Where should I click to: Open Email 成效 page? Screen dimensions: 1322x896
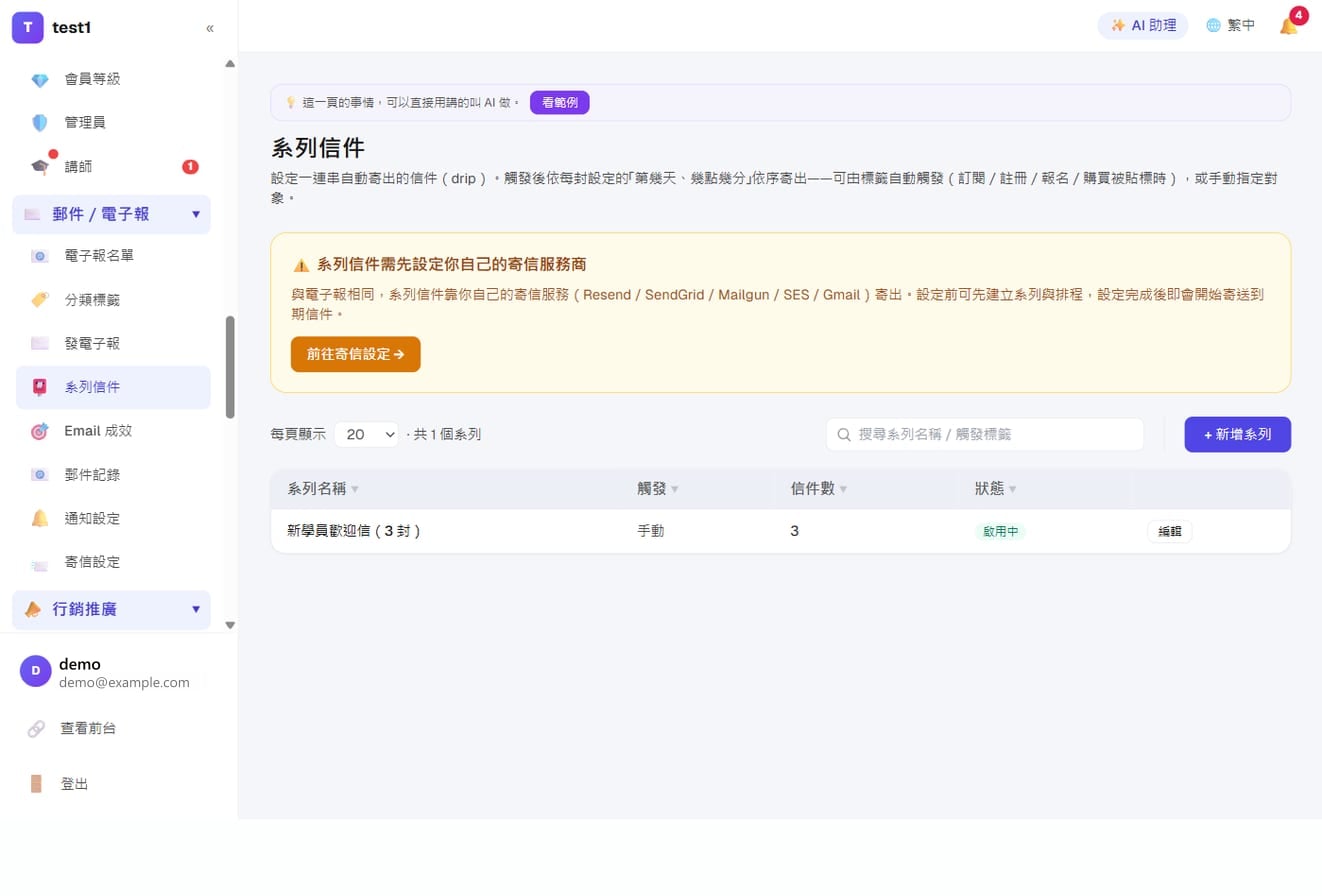coord(113,431)
